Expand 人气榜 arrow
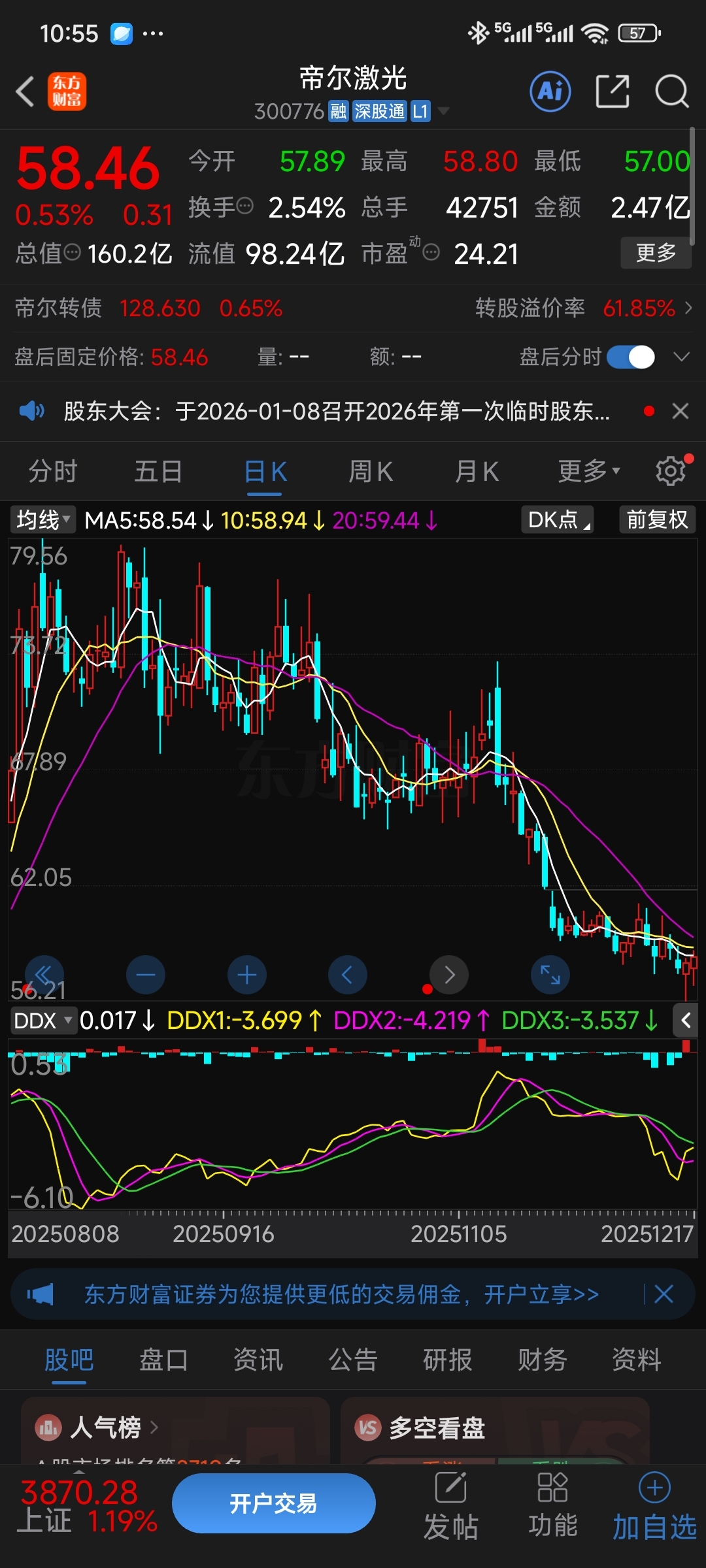The image size is (706, 1568). click(154, 1428)
